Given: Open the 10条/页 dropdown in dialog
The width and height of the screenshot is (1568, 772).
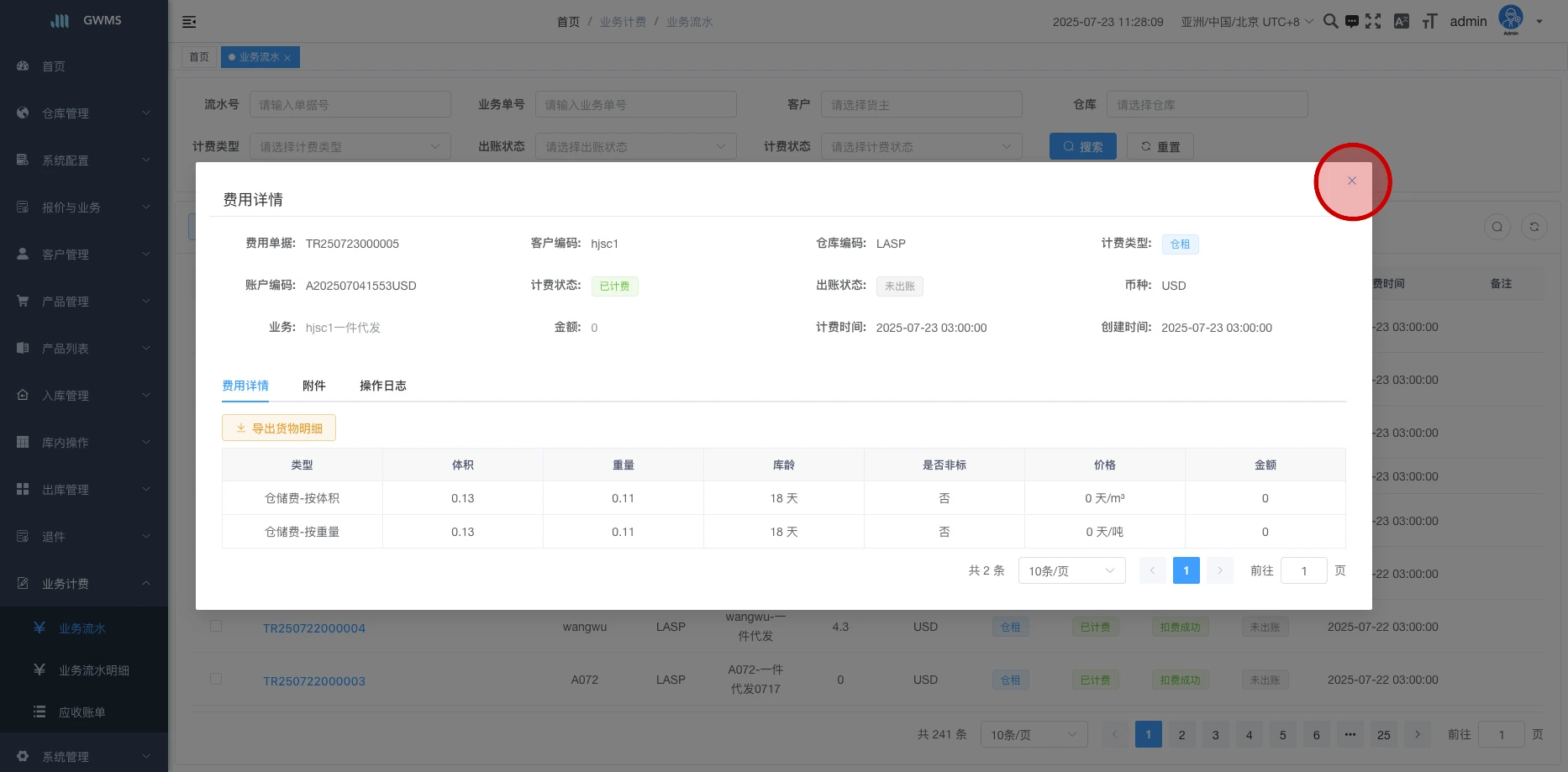Looking at the screenshot, I should coord(1071,571).
